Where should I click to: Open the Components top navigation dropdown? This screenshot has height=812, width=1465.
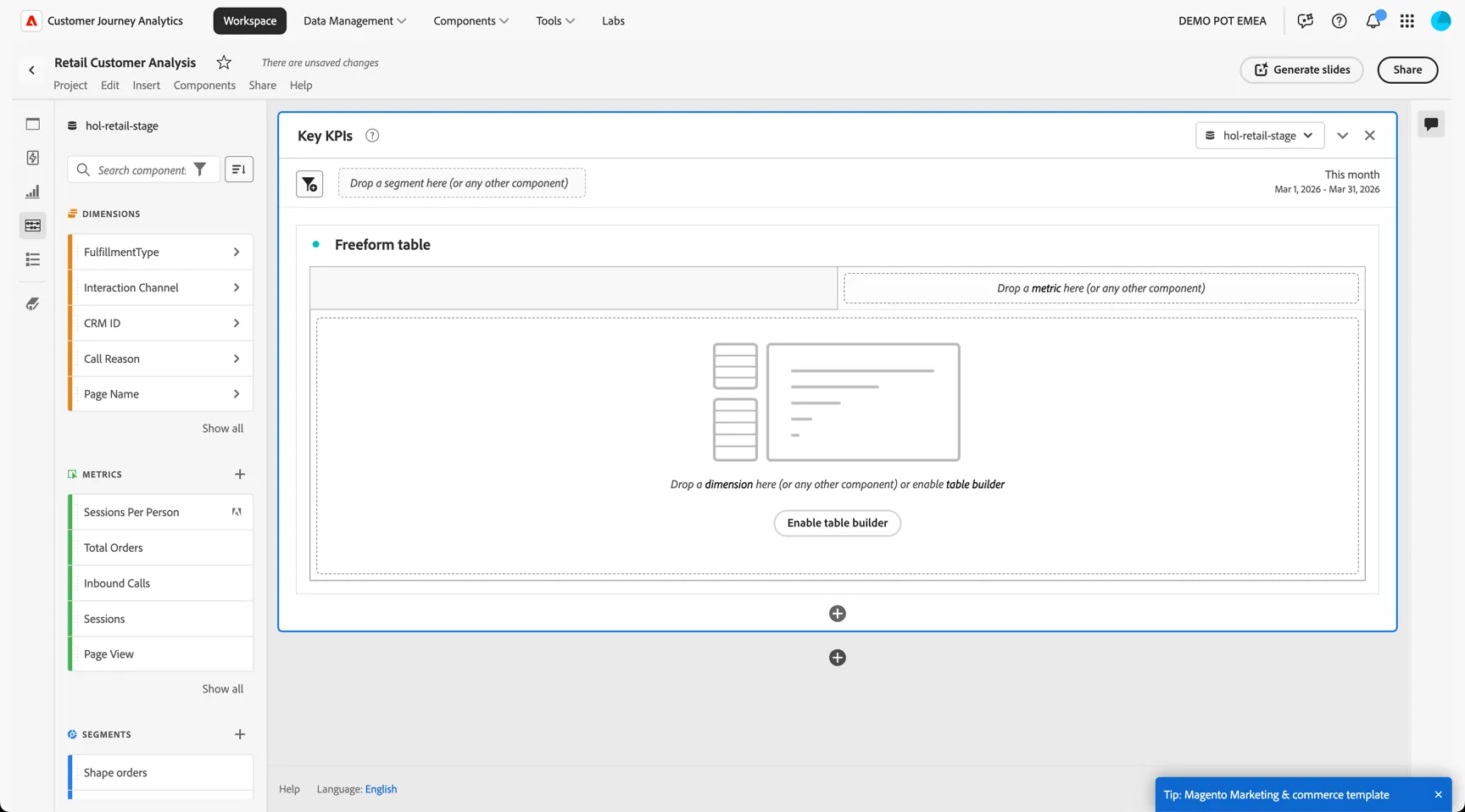[471, 21]
